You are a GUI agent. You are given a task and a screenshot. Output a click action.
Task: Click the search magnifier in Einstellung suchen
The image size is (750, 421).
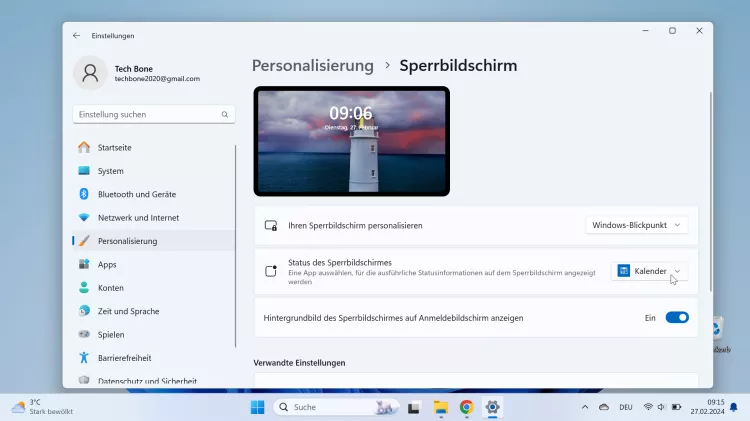click(x=225, y=114)
